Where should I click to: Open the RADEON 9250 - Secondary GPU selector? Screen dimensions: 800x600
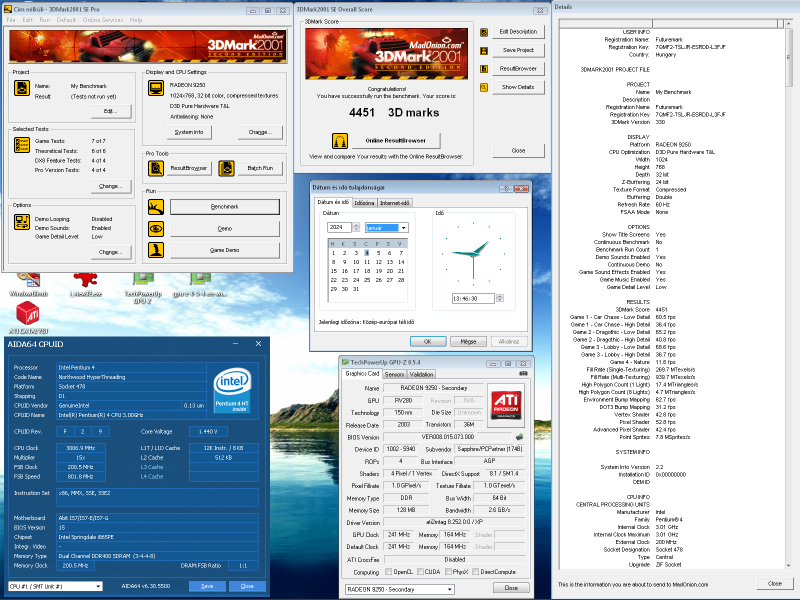point(399,589)
